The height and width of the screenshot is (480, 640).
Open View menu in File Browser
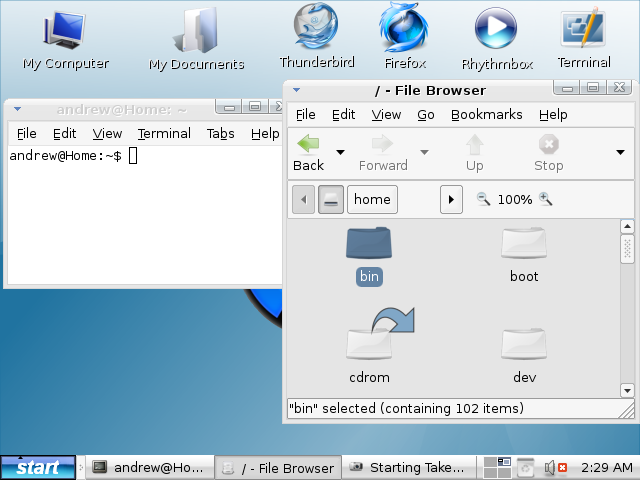tap(386, 115)
